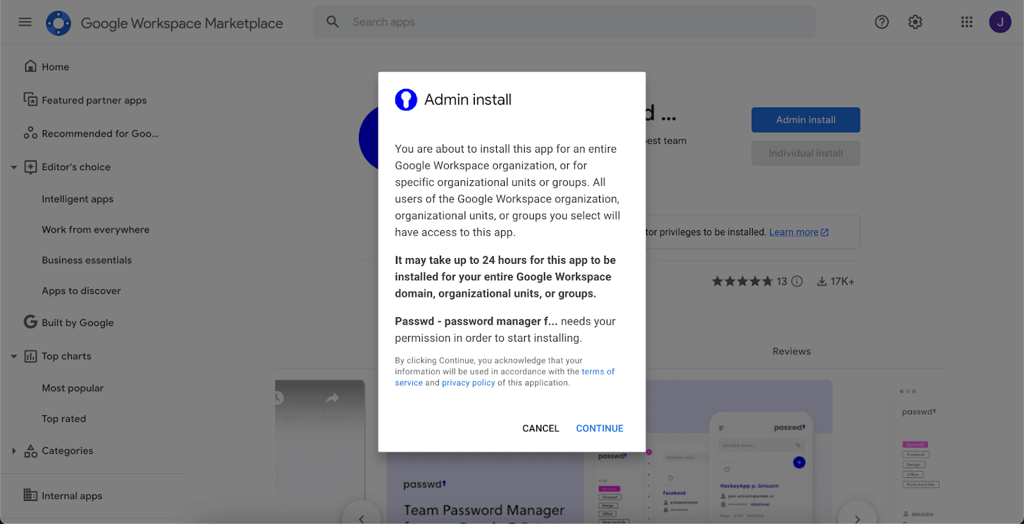Select Most popular
This screenshot has height=524, width=1024.
click(x=72, y=388)
